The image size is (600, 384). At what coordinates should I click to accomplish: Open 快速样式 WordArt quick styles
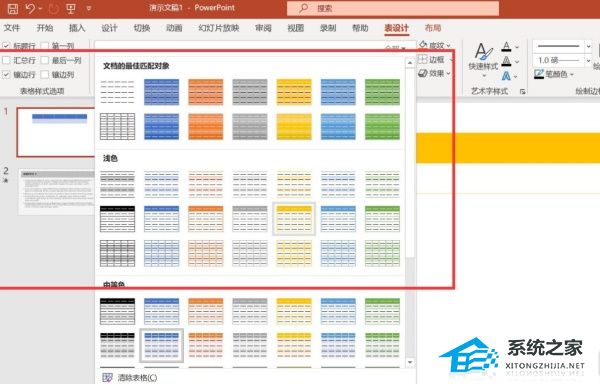(483, 59)
